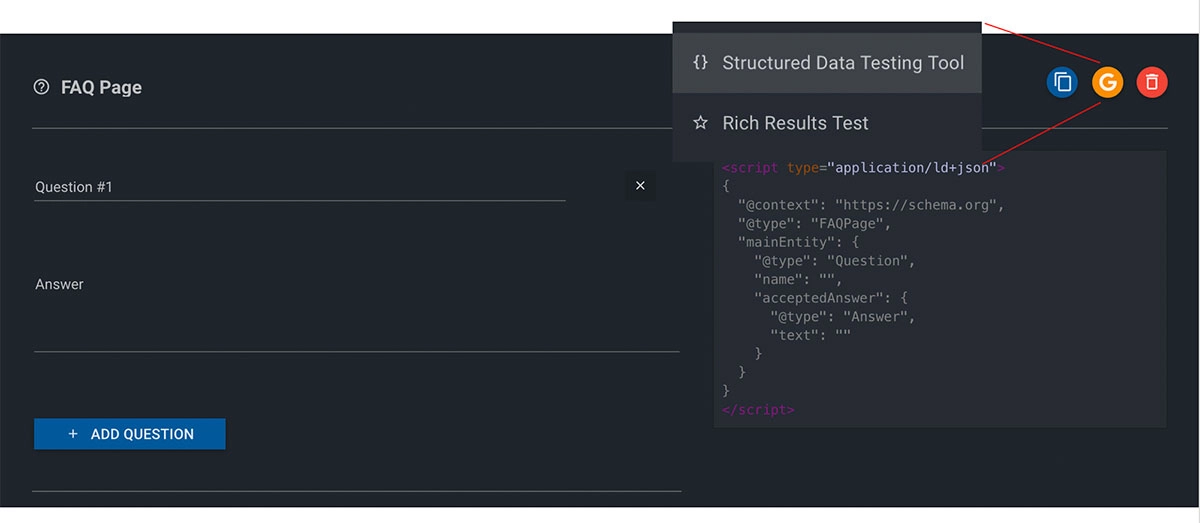The height and width of the screenshot is (523, 1200).
Task: Click the "@context" schema.org line
Action: tap(870, 204)
